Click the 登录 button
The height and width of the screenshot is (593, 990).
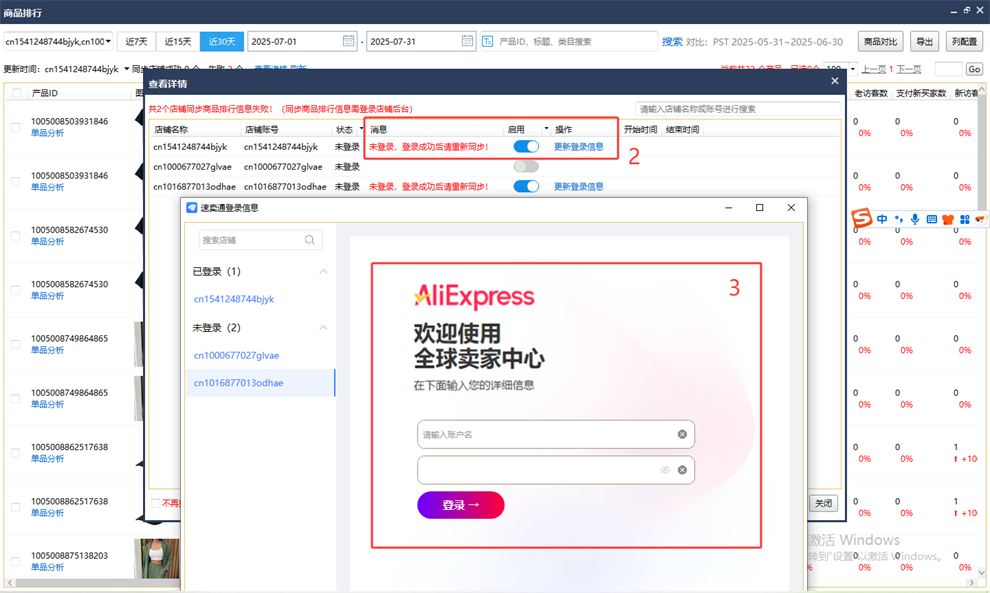click(461, 505)
